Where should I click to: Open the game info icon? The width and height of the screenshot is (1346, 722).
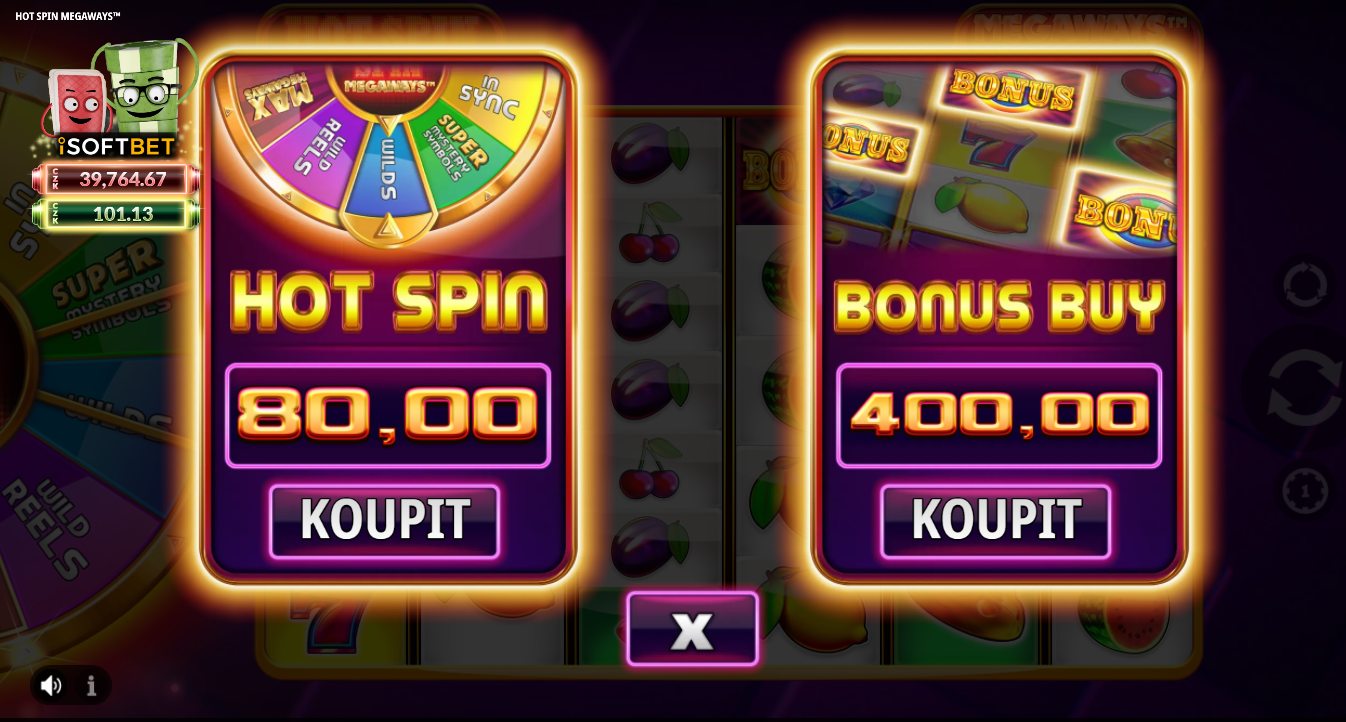tap(92, 685)
